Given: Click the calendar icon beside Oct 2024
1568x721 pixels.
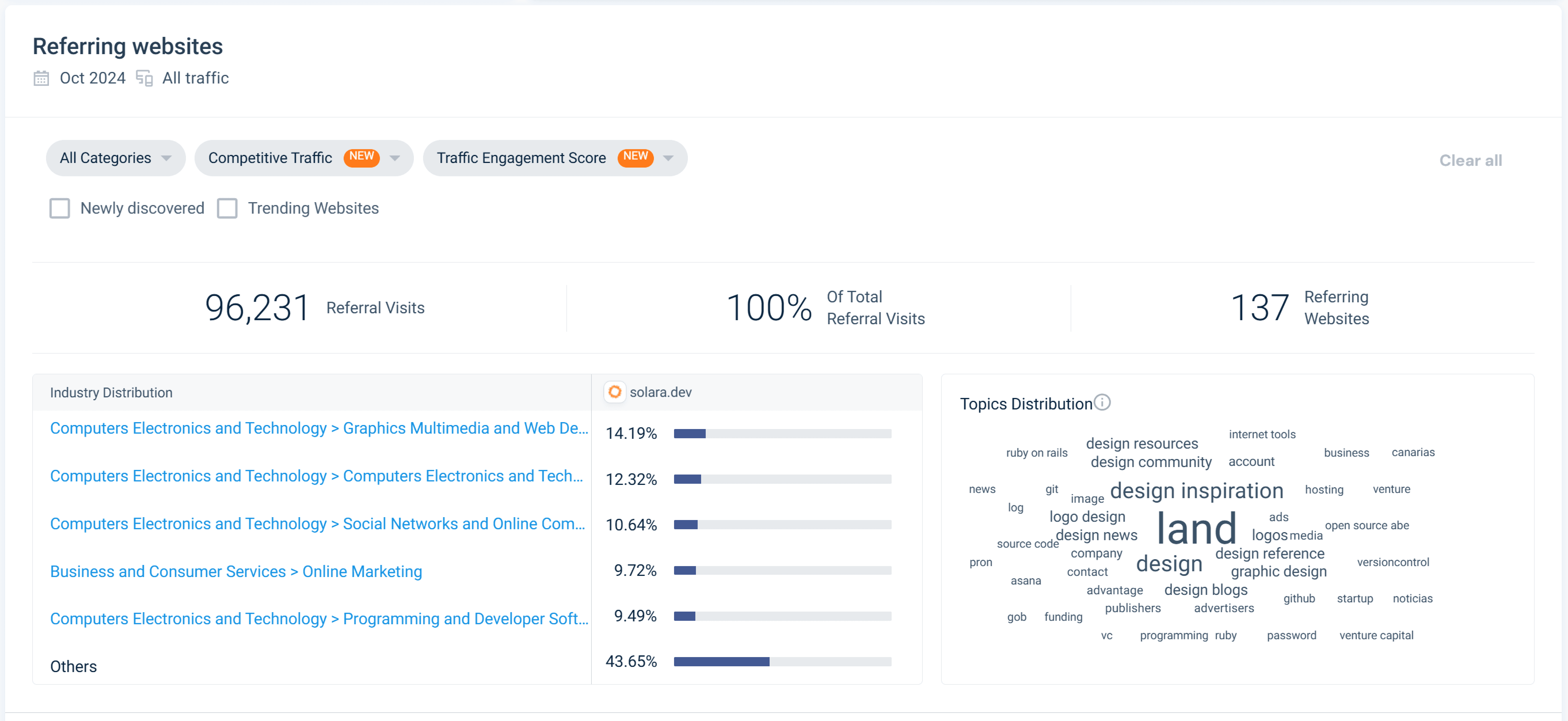Looking at the screenshot, I should point(41,79).
